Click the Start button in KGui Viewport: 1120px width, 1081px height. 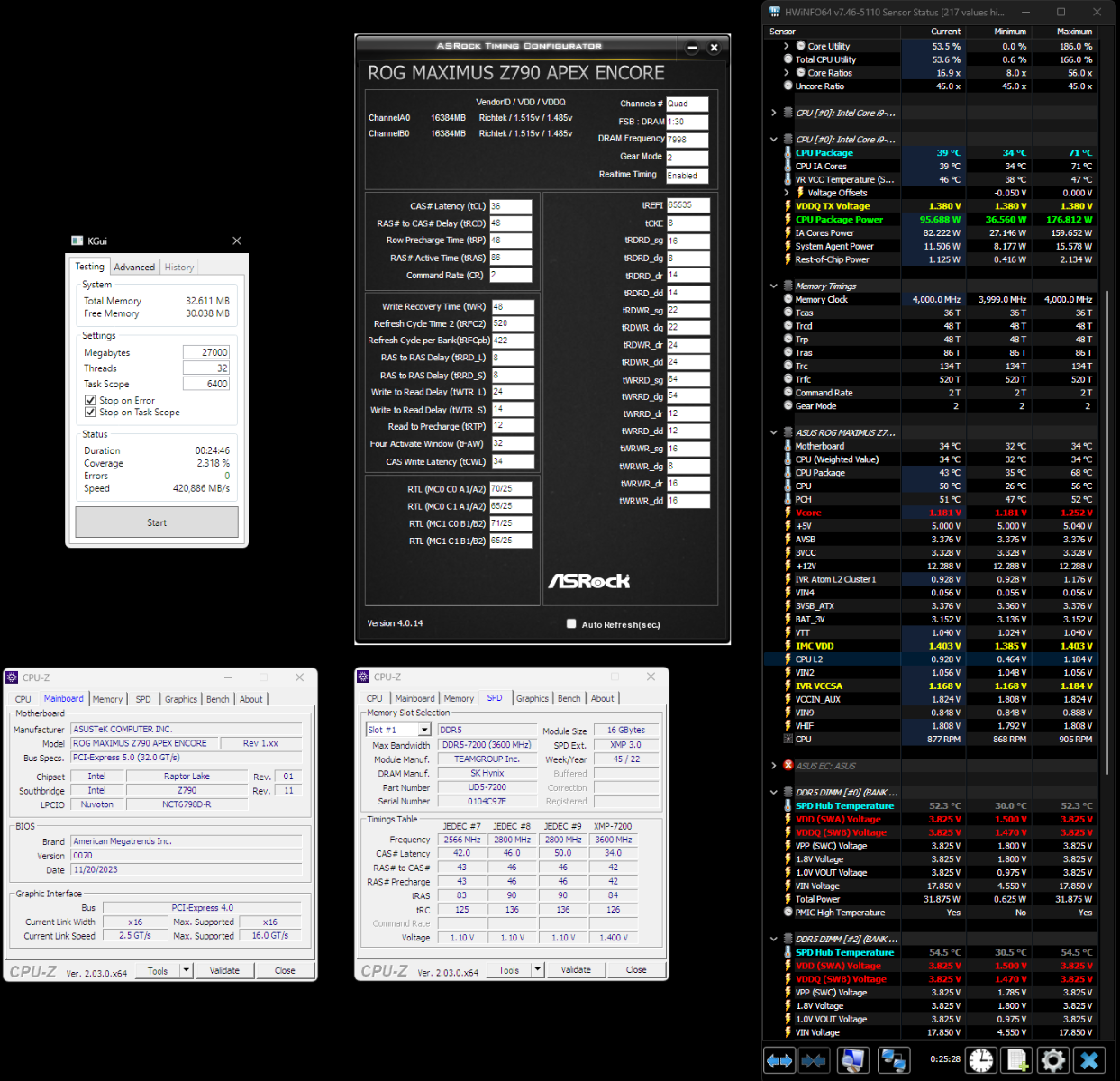(157, 522)
